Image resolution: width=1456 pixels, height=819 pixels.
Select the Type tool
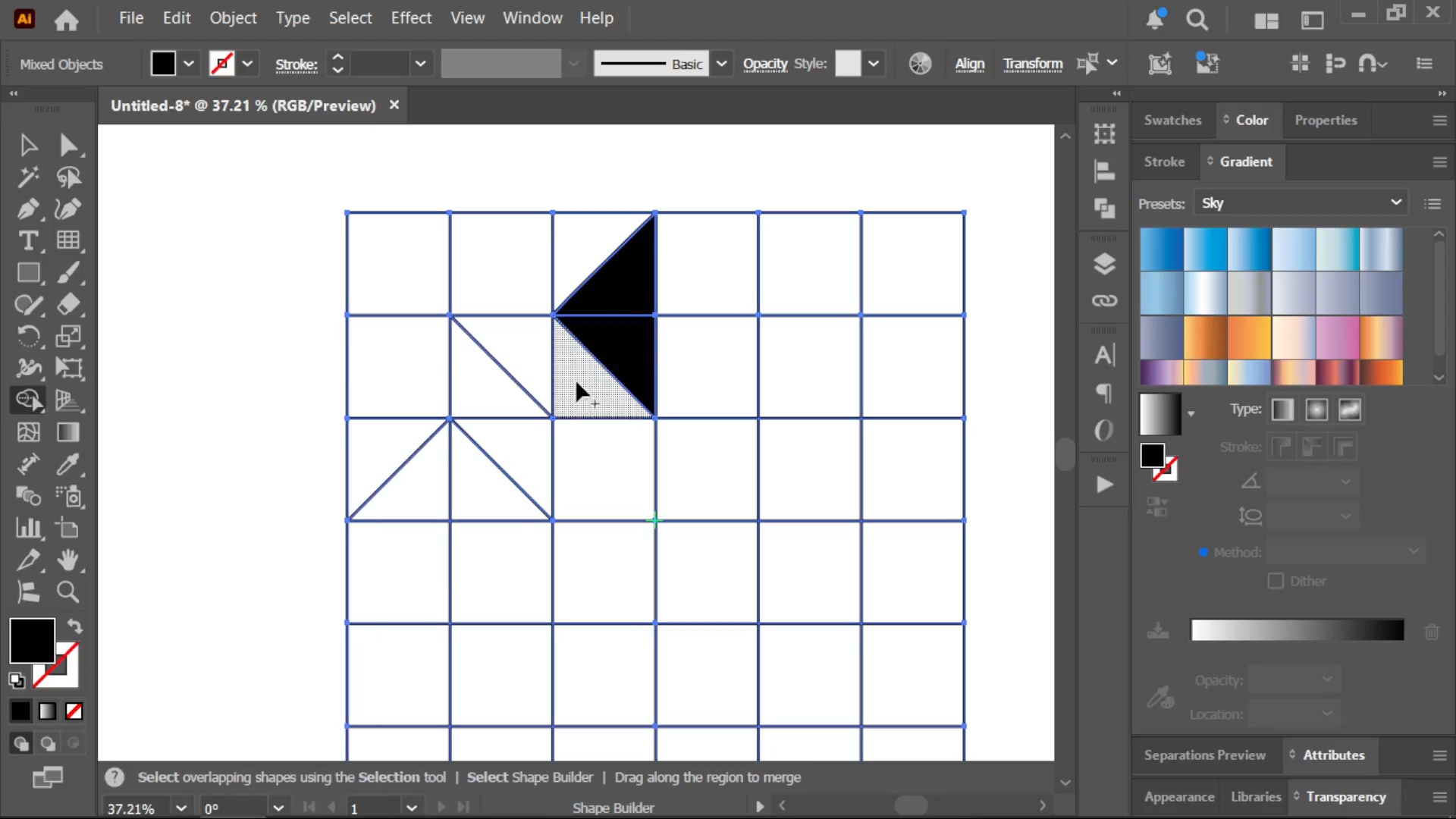point(28,241)
